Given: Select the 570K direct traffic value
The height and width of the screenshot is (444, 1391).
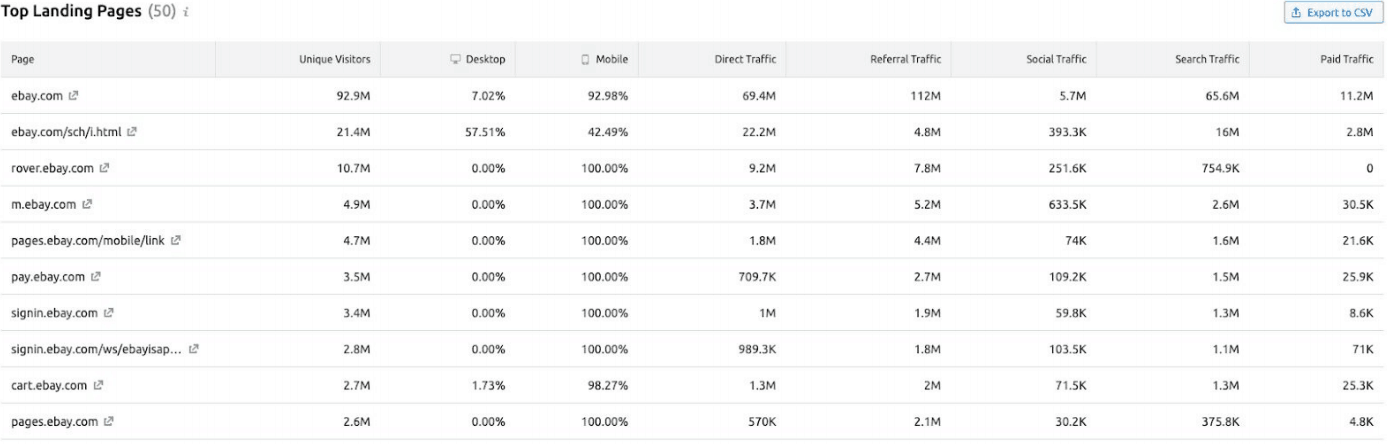Looking at the screenshot, I should [762, 422].
